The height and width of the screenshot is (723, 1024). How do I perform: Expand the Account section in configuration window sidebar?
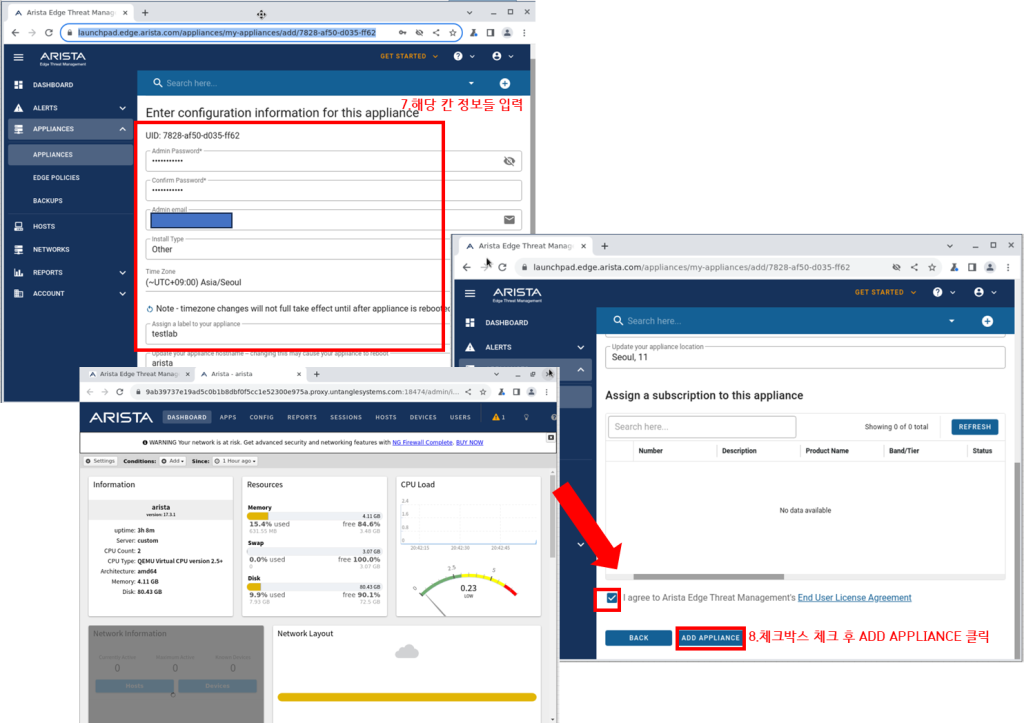tap(123, 294)
